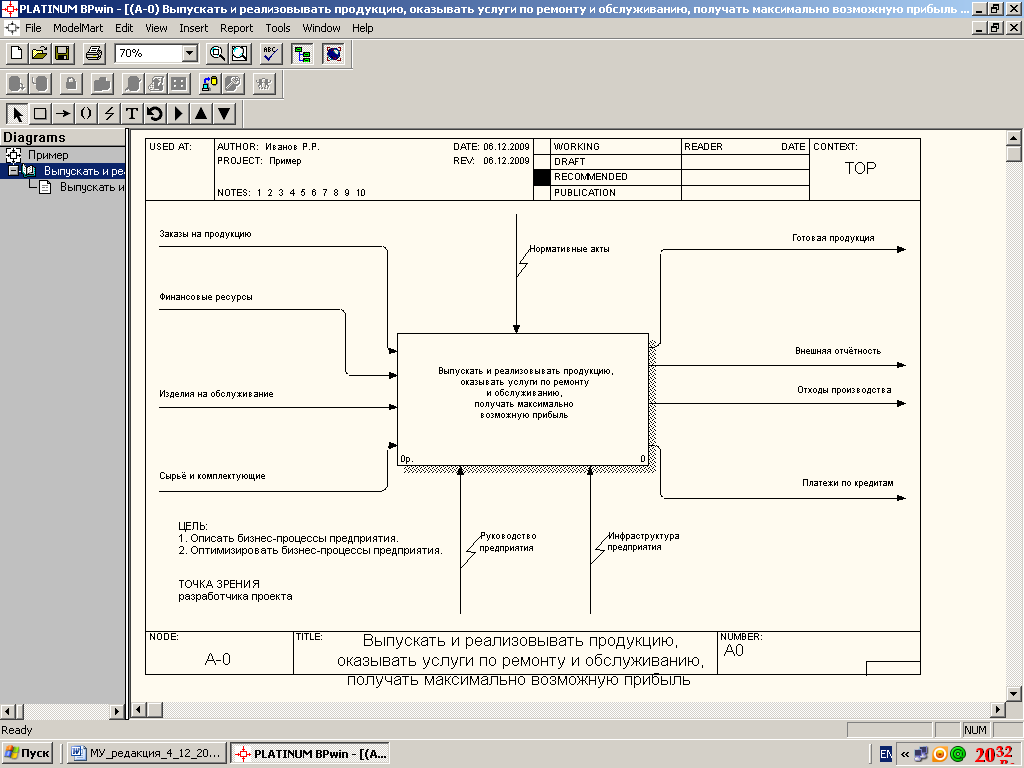Click the Платежи по кредитам output label
This screenshot has height=768, width=1024.
(848, 483)
